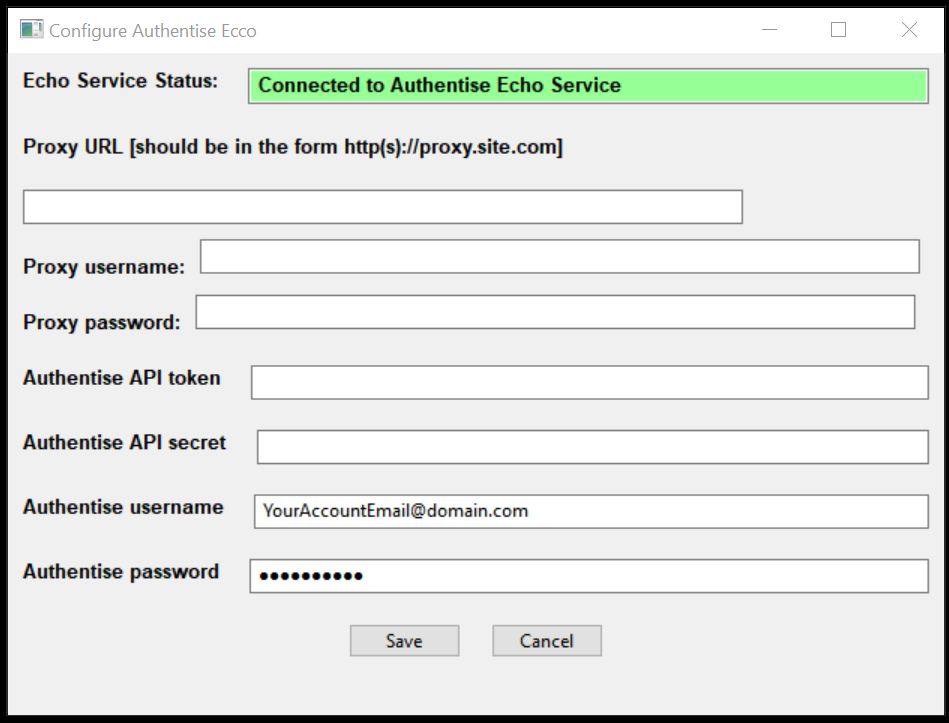Maximize the Configure Authentise Ecco window
Screen dimensions: 949x723
[839, 30]
